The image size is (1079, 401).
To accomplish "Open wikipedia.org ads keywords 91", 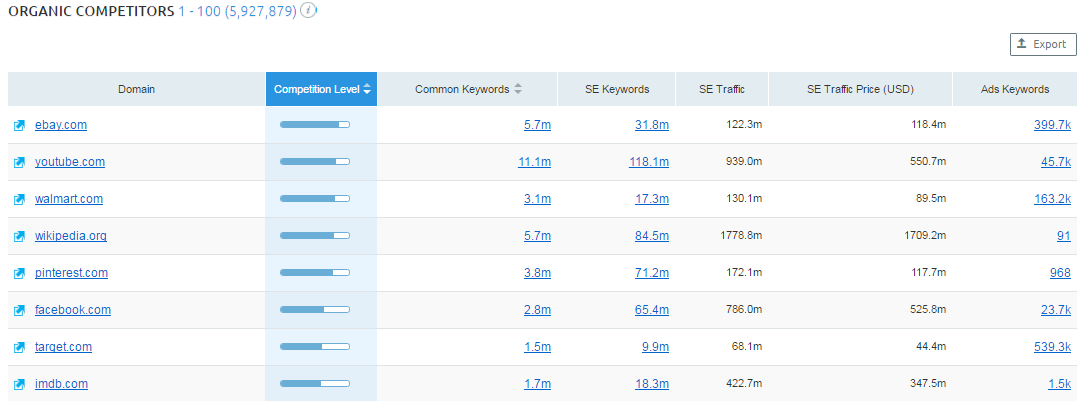I will (1065, 236).
